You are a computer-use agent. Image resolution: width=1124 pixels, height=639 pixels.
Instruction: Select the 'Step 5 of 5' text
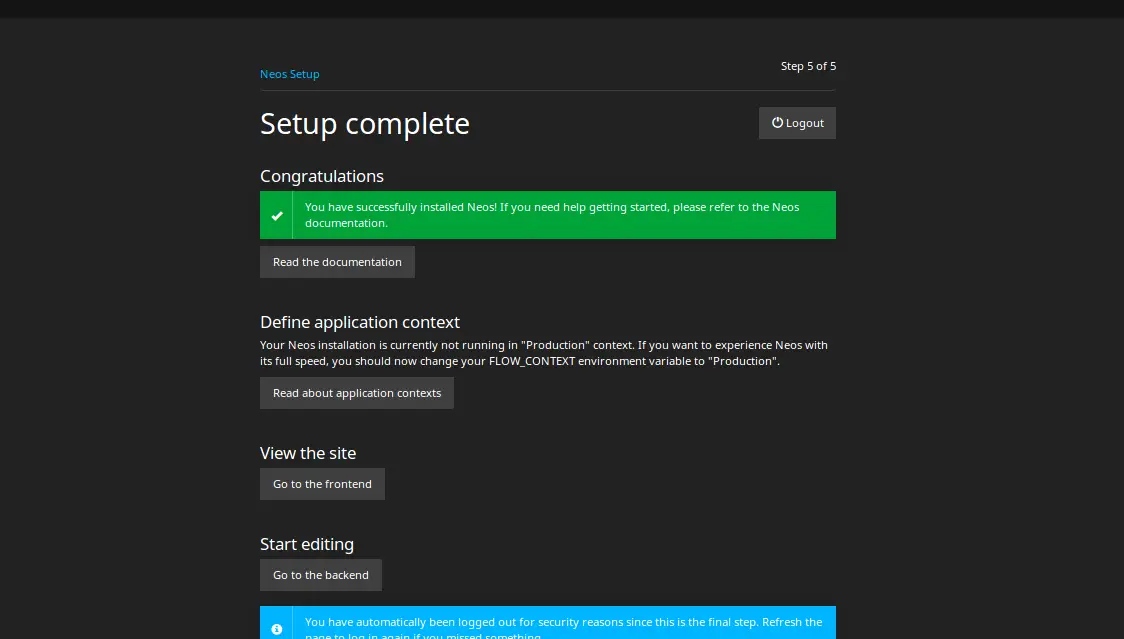tap(808, 66)
